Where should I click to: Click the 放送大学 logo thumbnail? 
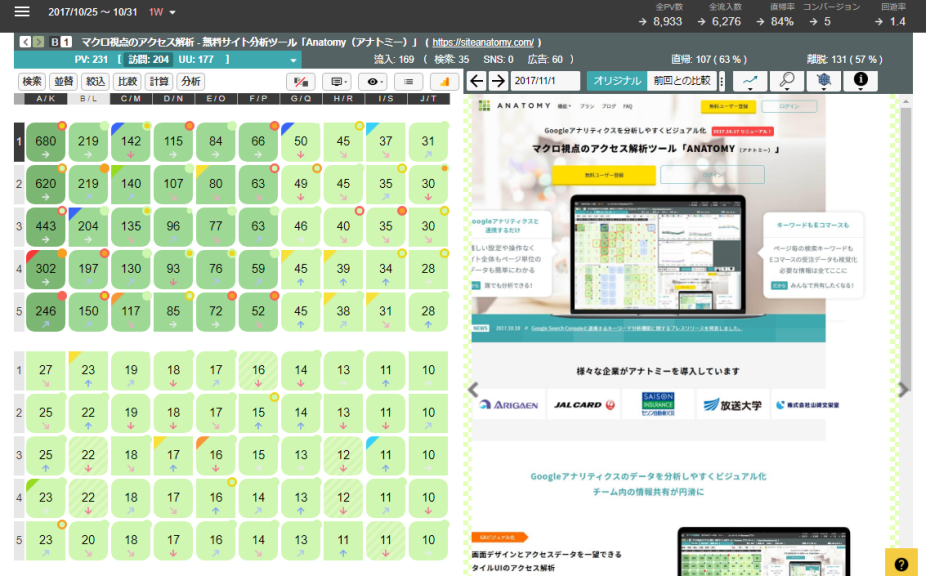click(x=733, y=405)
